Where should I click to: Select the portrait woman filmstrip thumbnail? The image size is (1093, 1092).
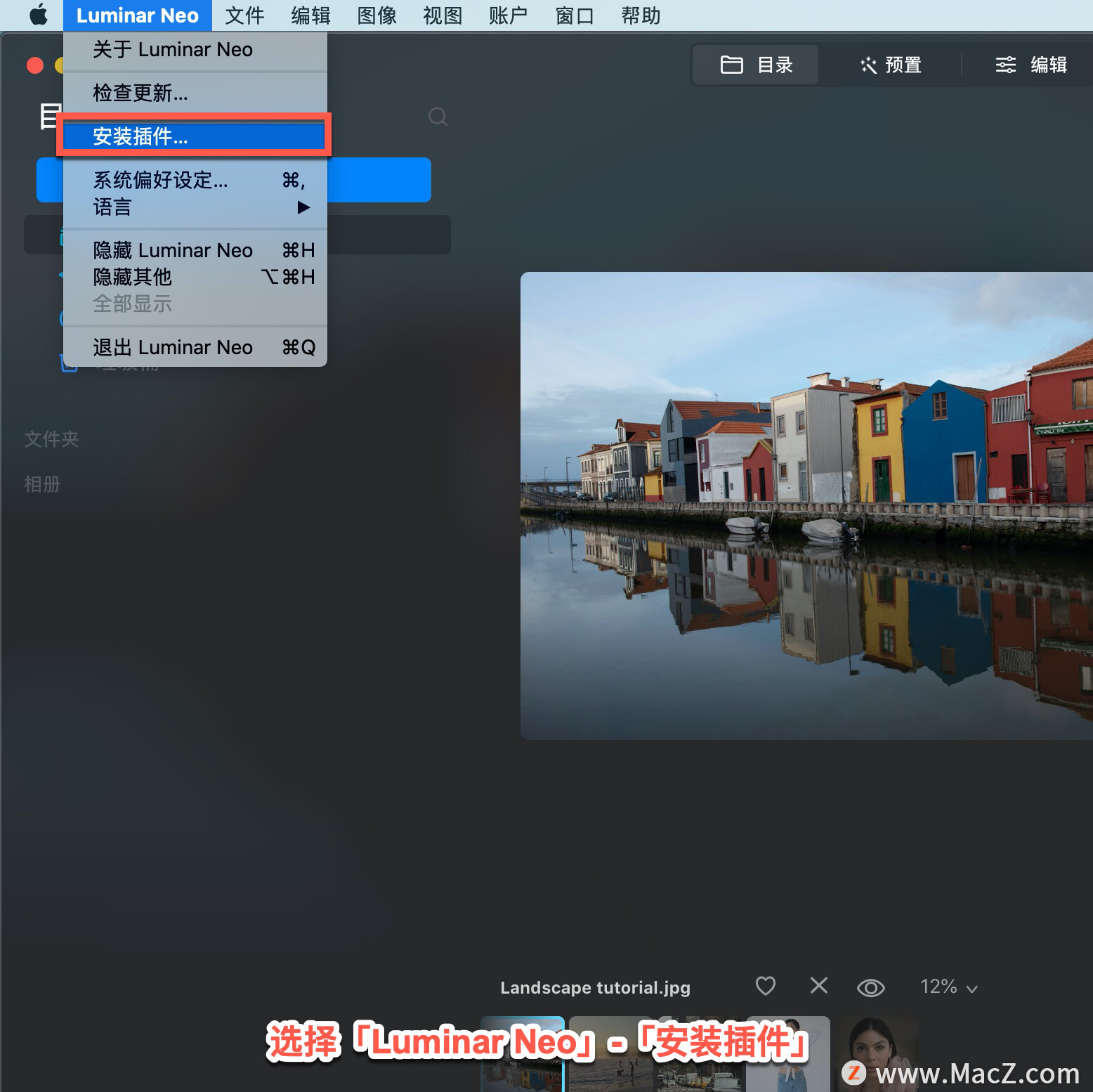[875, 1053]
